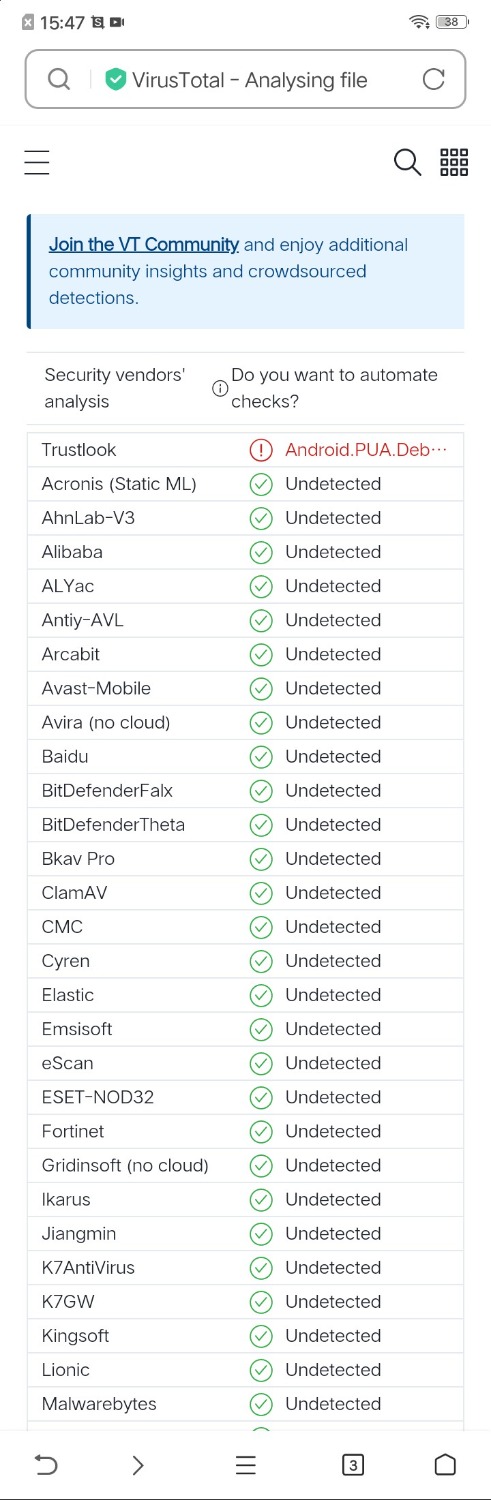Tap the VirusTotal search magnifier icon
The width and height of the screenshot is (491, 1500).
(x=407, y=162)
